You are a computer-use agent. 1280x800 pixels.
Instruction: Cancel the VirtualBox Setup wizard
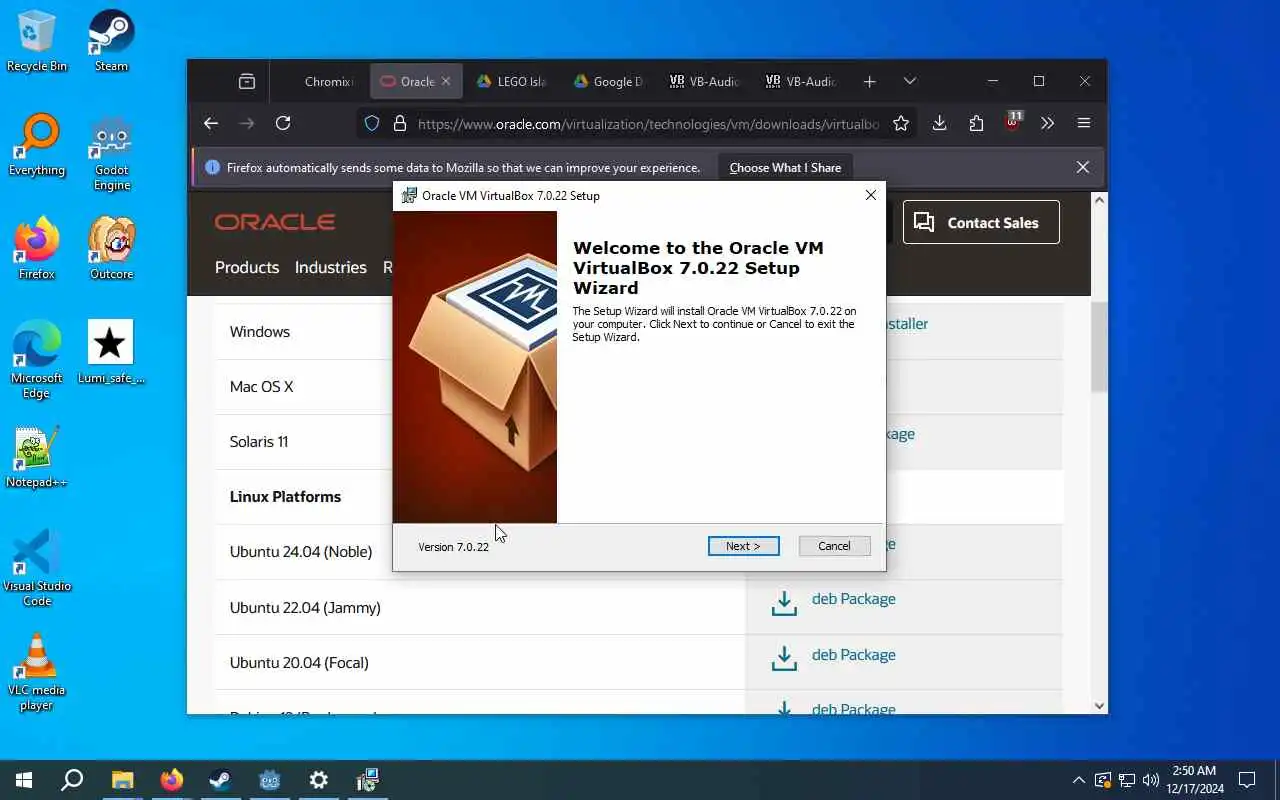click(x=834, y=546)
